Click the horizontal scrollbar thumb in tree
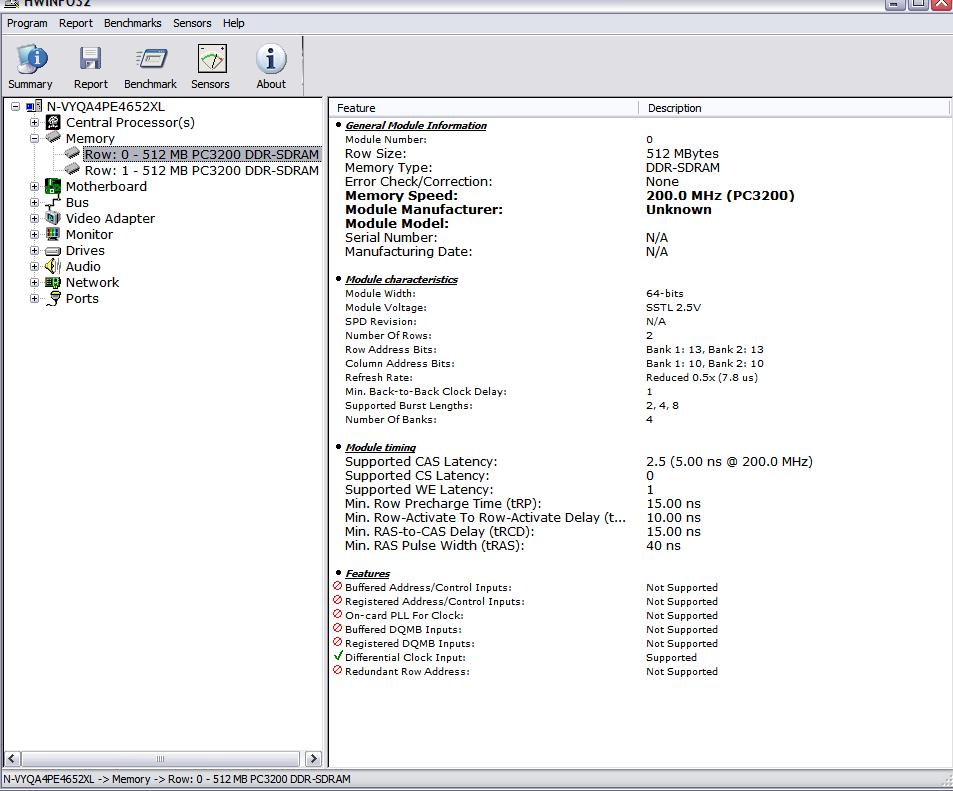This screenshot has height=791, width=953. 160,758
